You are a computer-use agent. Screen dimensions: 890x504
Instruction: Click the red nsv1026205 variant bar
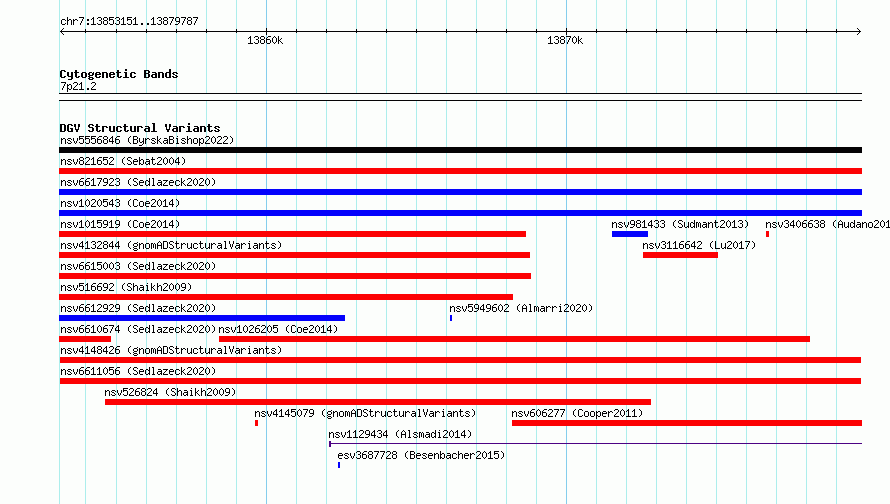tap(514, 339)
